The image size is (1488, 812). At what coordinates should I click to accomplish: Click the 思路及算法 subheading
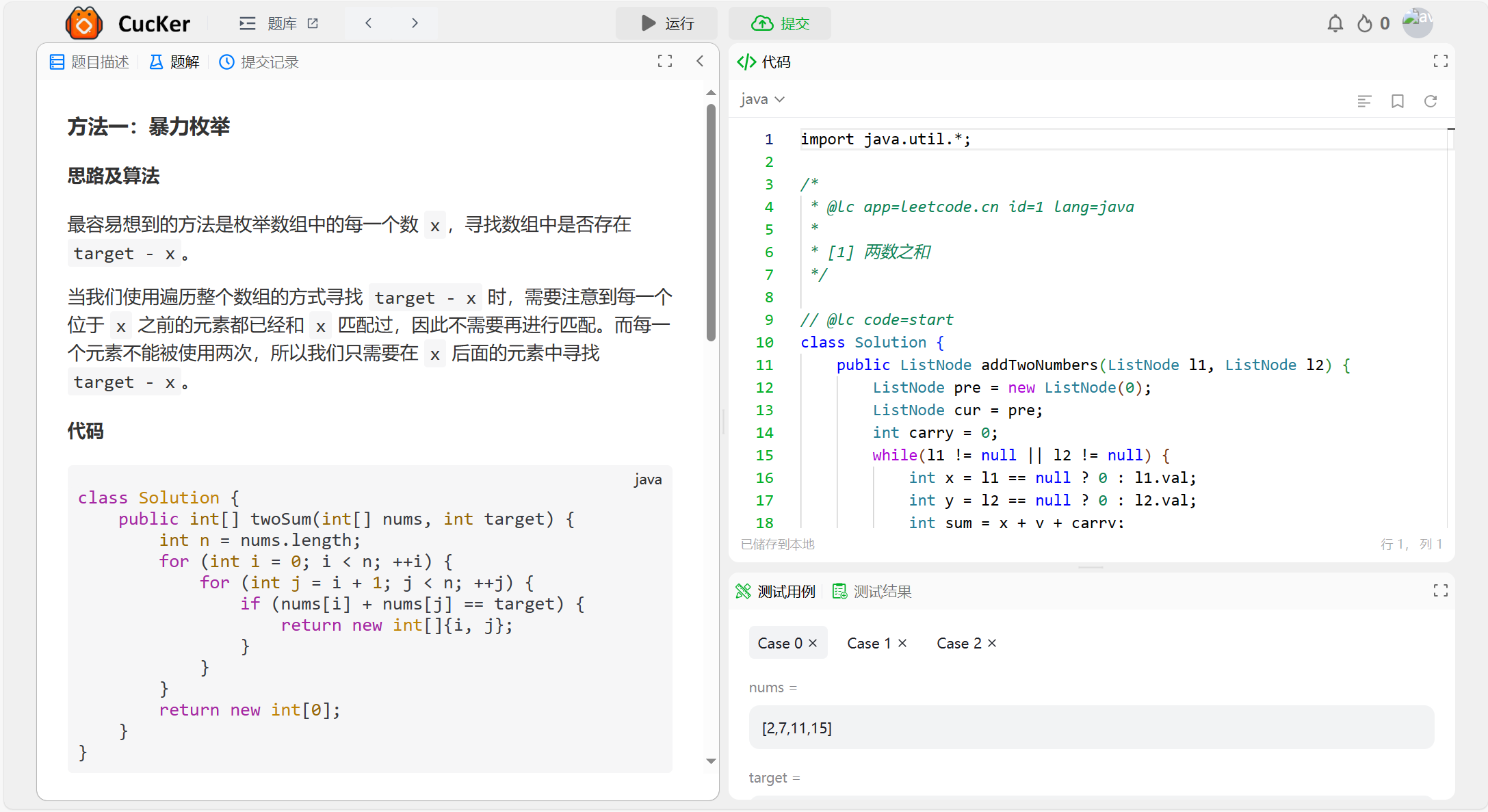click(114, 176)
